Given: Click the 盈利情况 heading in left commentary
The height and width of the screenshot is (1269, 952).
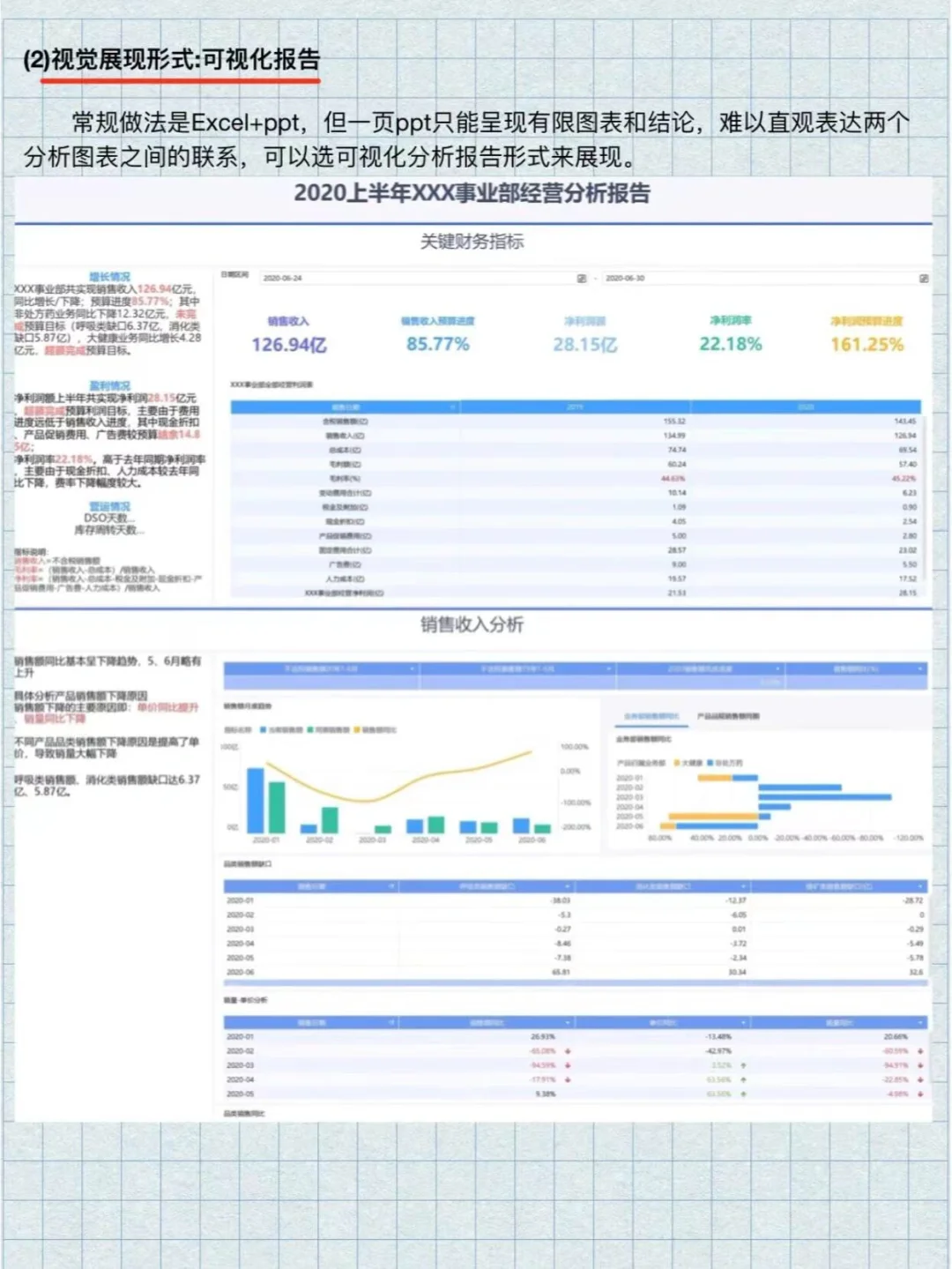Looking at the screenshot, I should coord(109,386).
